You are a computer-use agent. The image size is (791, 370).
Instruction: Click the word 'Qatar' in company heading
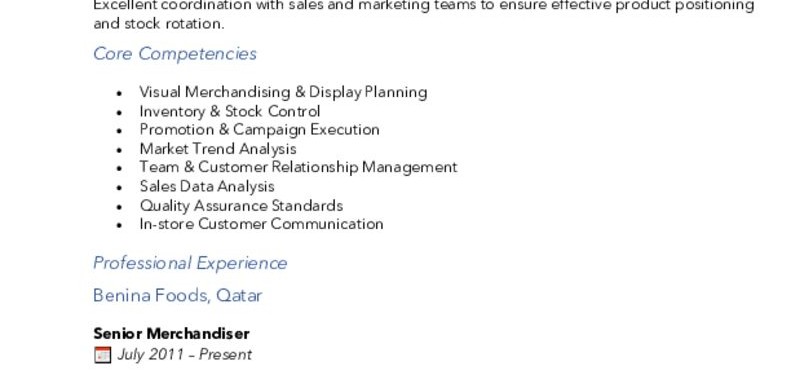(239, 295)
